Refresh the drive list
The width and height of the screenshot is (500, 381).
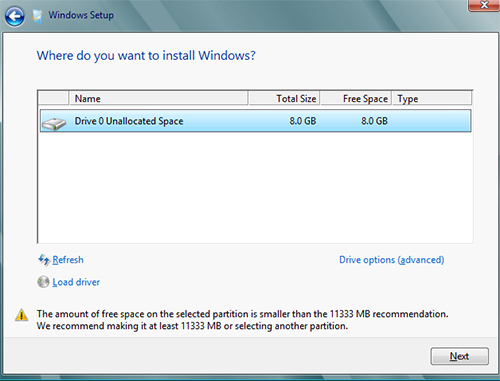click(68, 260)
